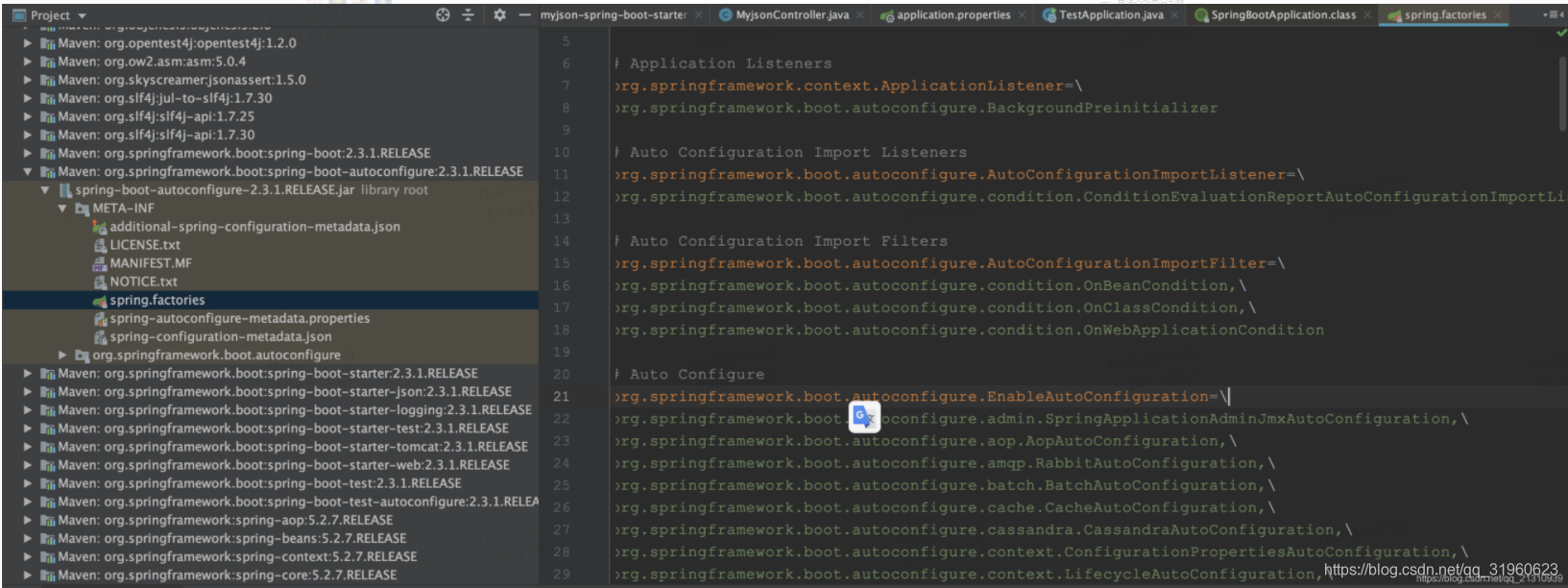Click the META-INF folder icon
This screenshot has width=1568, height=588.
tap(82, 208)
